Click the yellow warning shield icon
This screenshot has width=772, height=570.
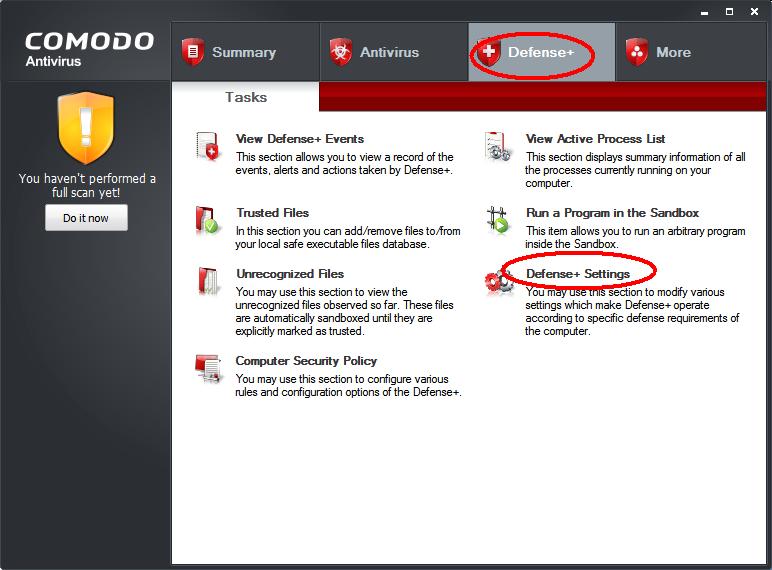pos(86,129)
